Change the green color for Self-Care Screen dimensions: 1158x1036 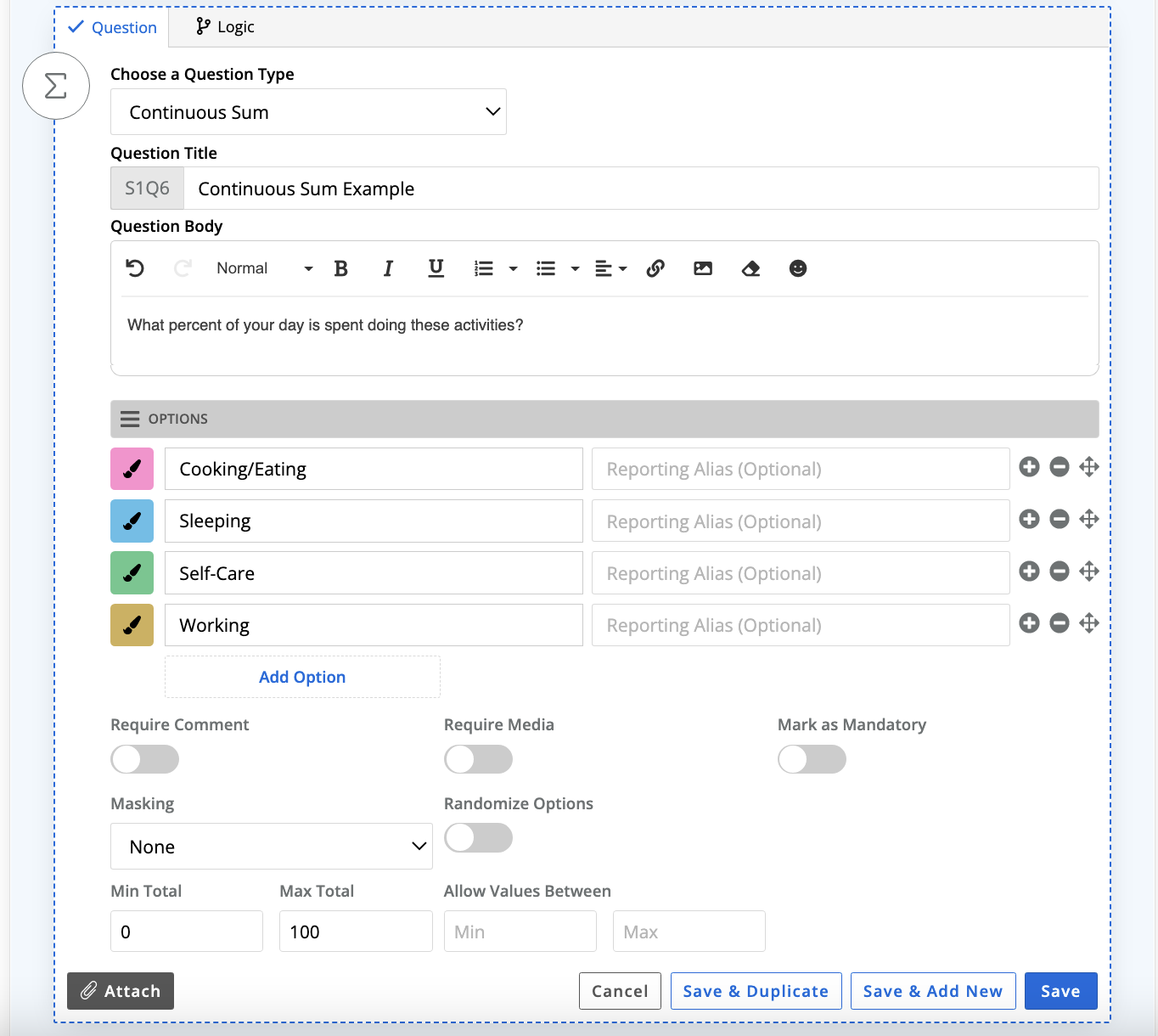132,573
